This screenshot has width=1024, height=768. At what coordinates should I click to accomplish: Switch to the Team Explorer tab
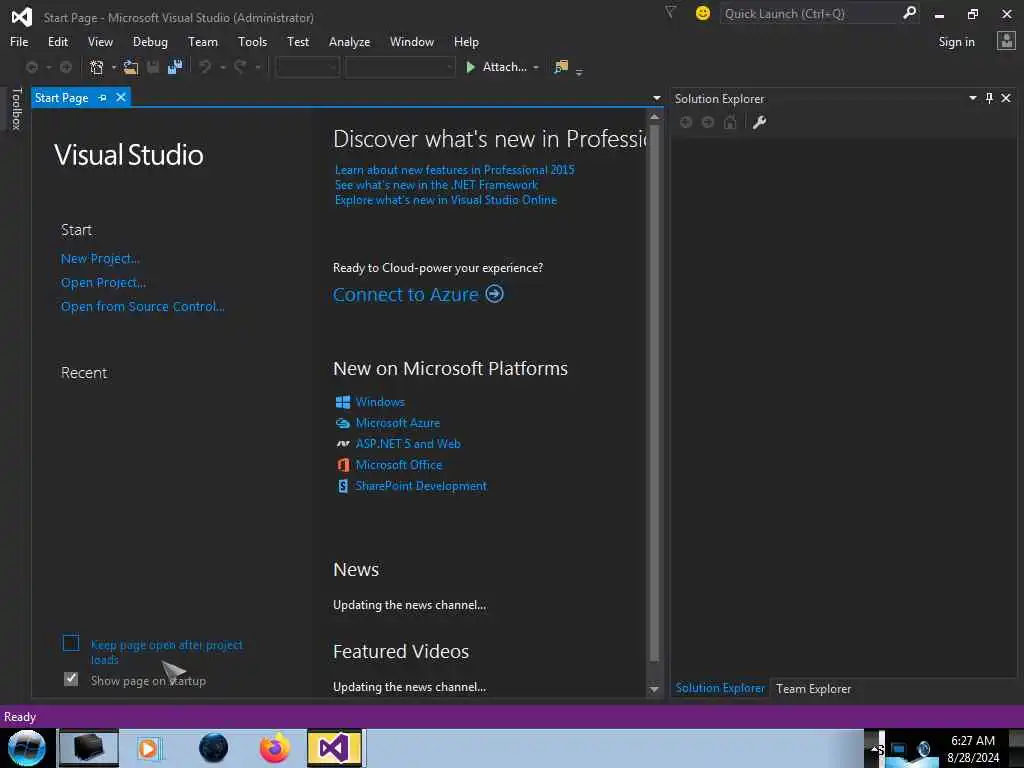(x=813, y=688)
